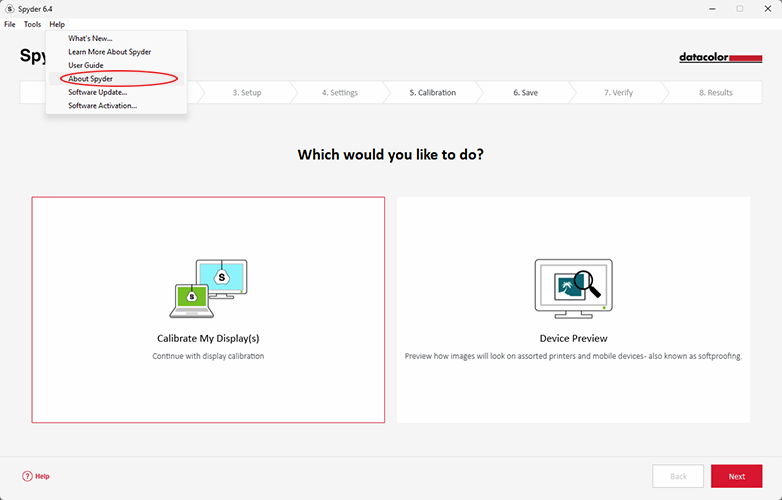Image resolution: width=782 pixels, height=500 pixels.
Task: Go to the 3. Setup step
Action: pos(247,93)
